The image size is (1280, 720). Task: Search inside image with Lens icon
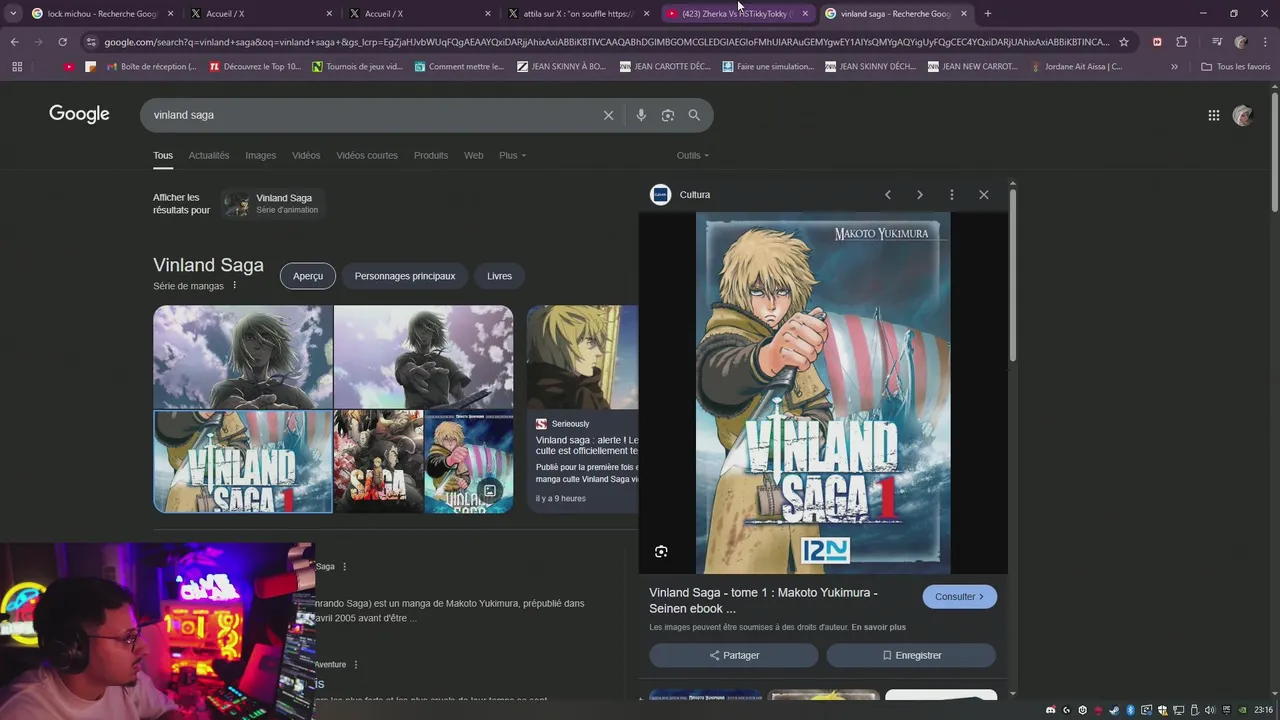click(661, 552)
